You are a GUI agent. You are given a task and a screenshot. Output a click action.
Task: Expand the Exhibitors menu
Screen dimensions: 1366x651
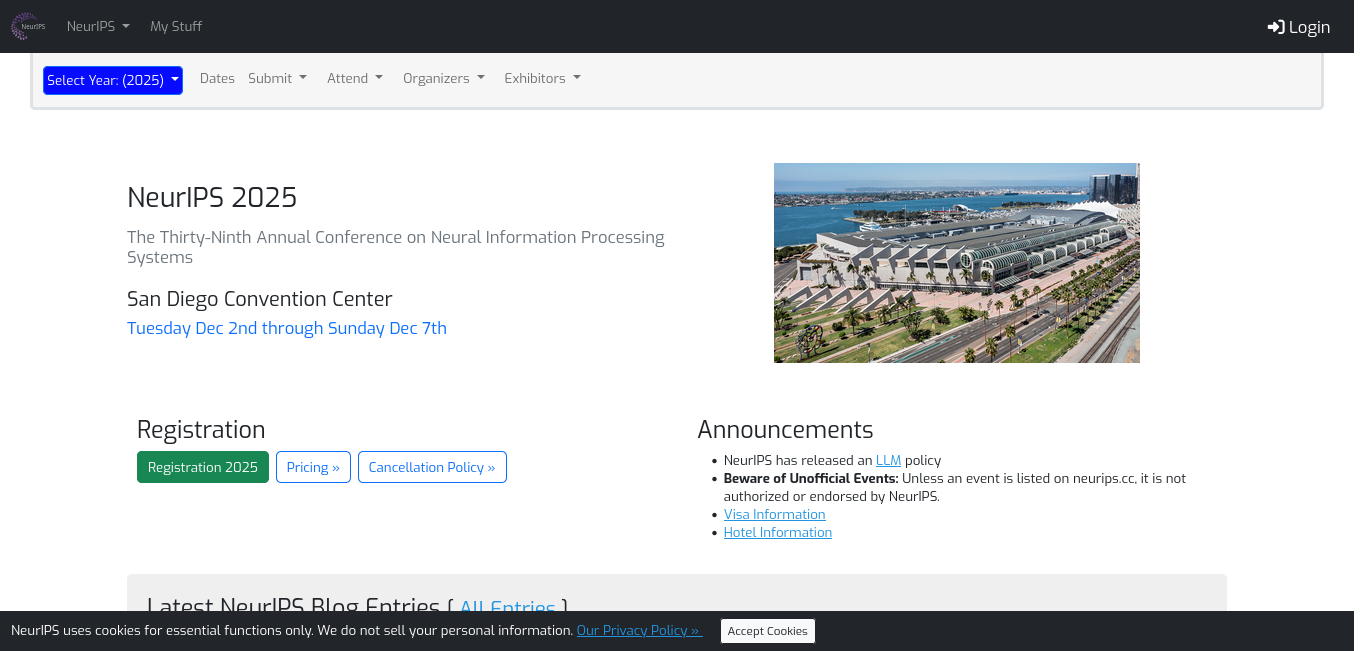coord(542,78)
